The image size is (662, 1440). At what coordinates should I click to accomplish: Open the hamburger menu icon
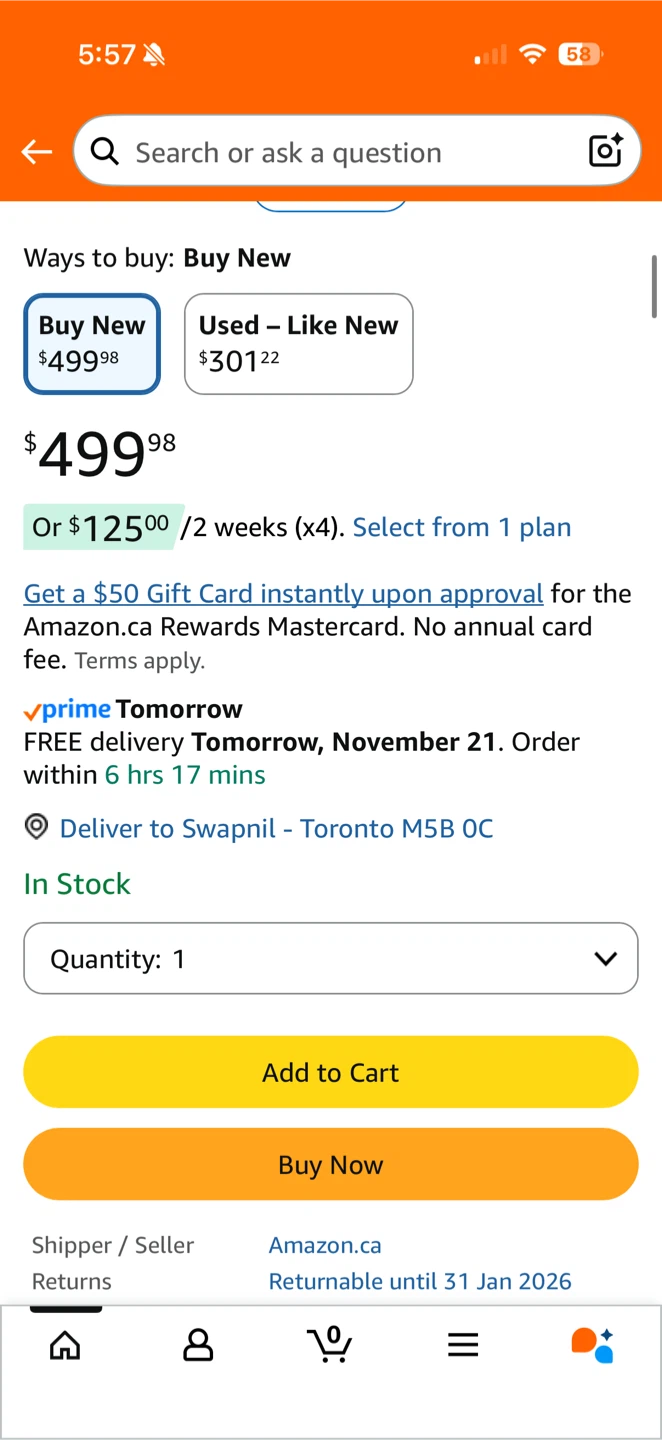click(463, 1346)
